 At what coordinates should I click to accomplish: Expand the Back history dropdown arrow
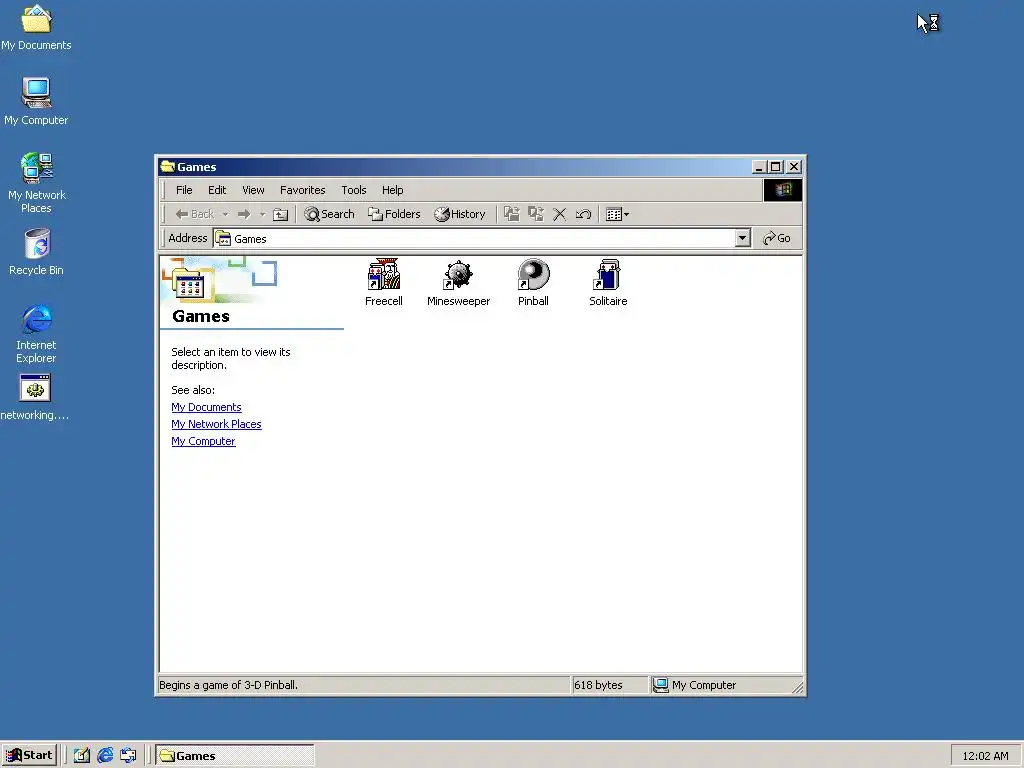pos(225,214)
